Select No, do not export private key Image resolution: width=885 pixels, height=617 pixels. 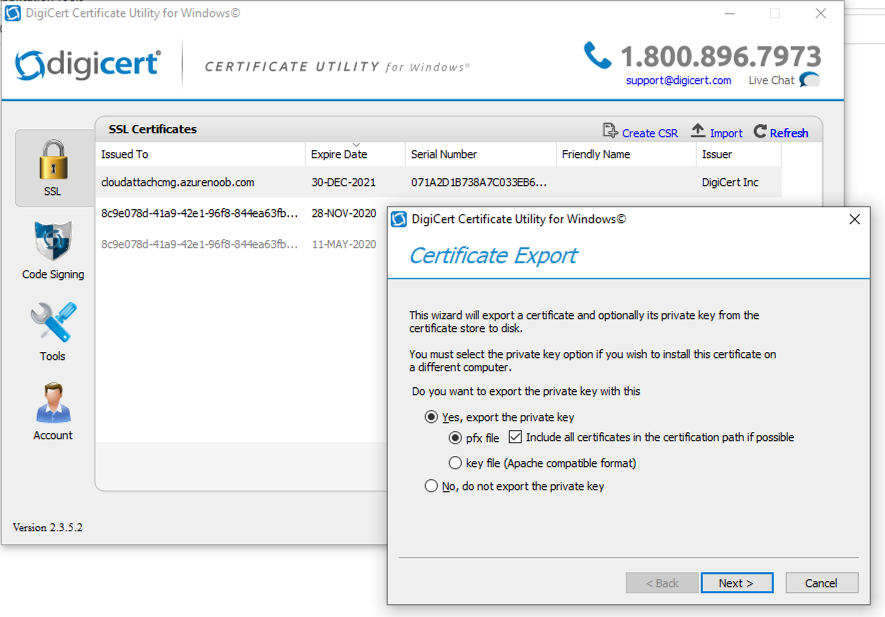click(431, 486)
